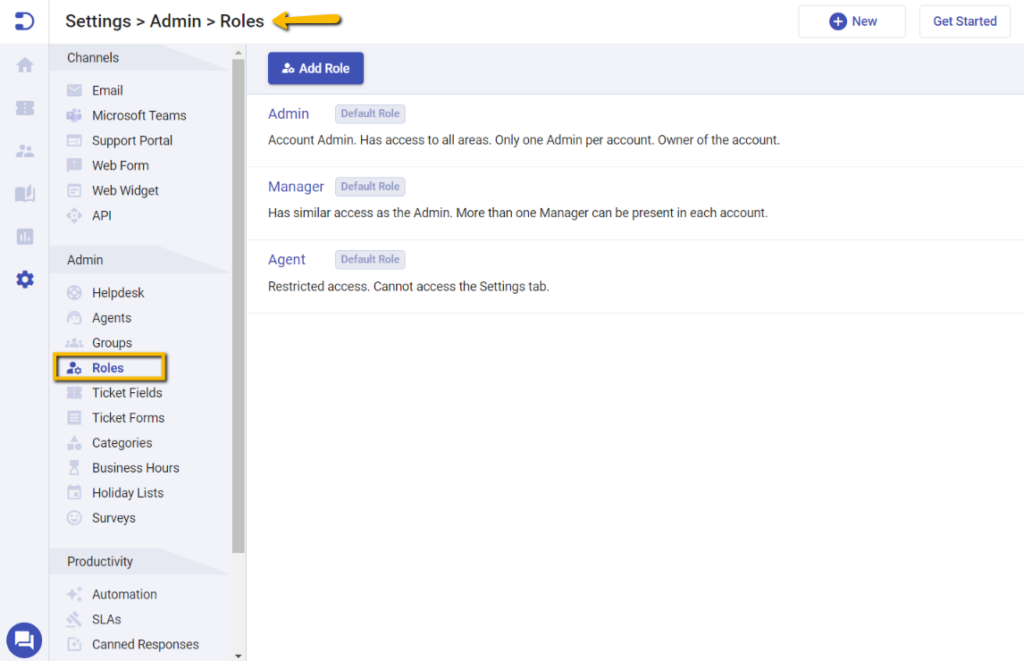Open Groups under Admin
Viewport: 1024px width, 661px height.
click(112, 343)
